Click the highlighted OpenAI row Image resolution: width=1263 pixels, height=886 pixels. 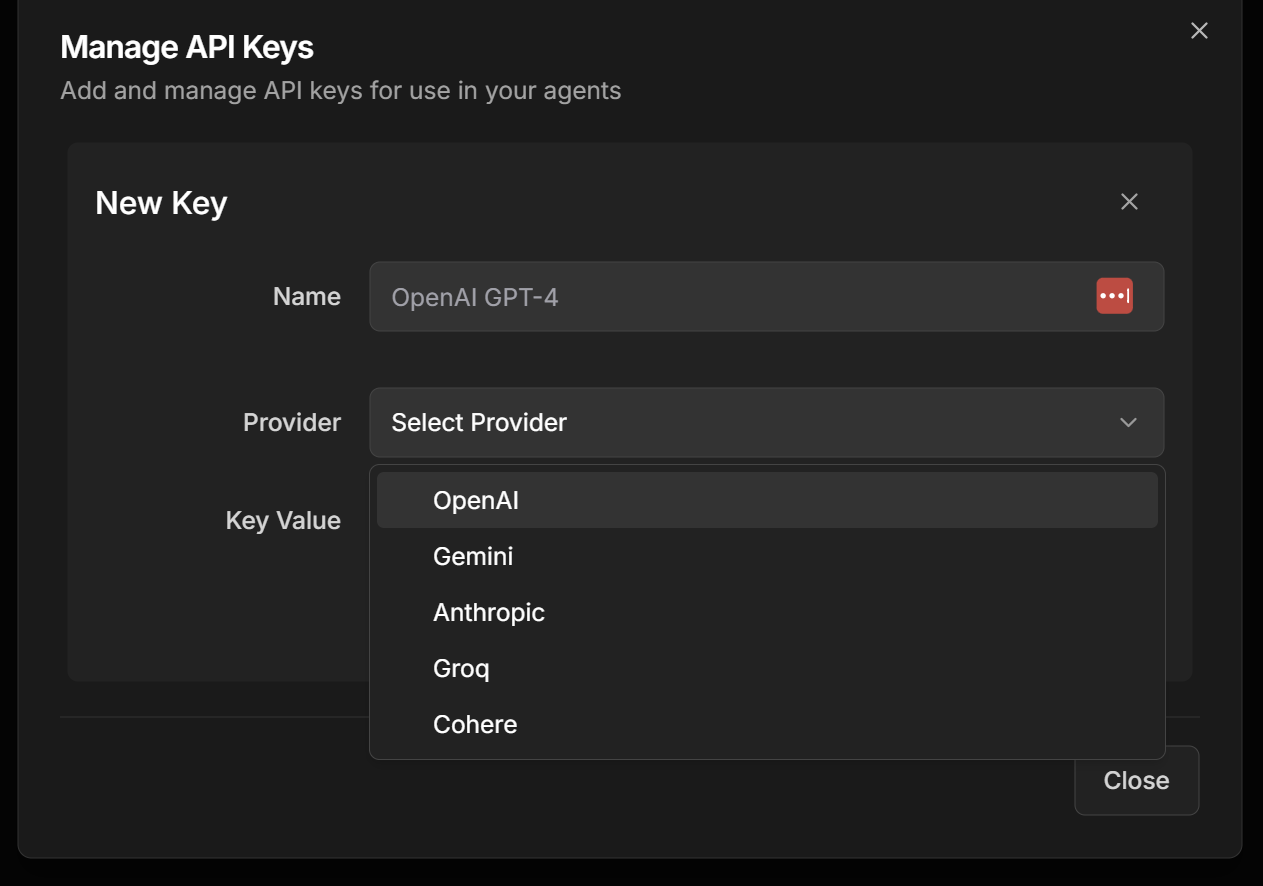click(x=767, y=499)
